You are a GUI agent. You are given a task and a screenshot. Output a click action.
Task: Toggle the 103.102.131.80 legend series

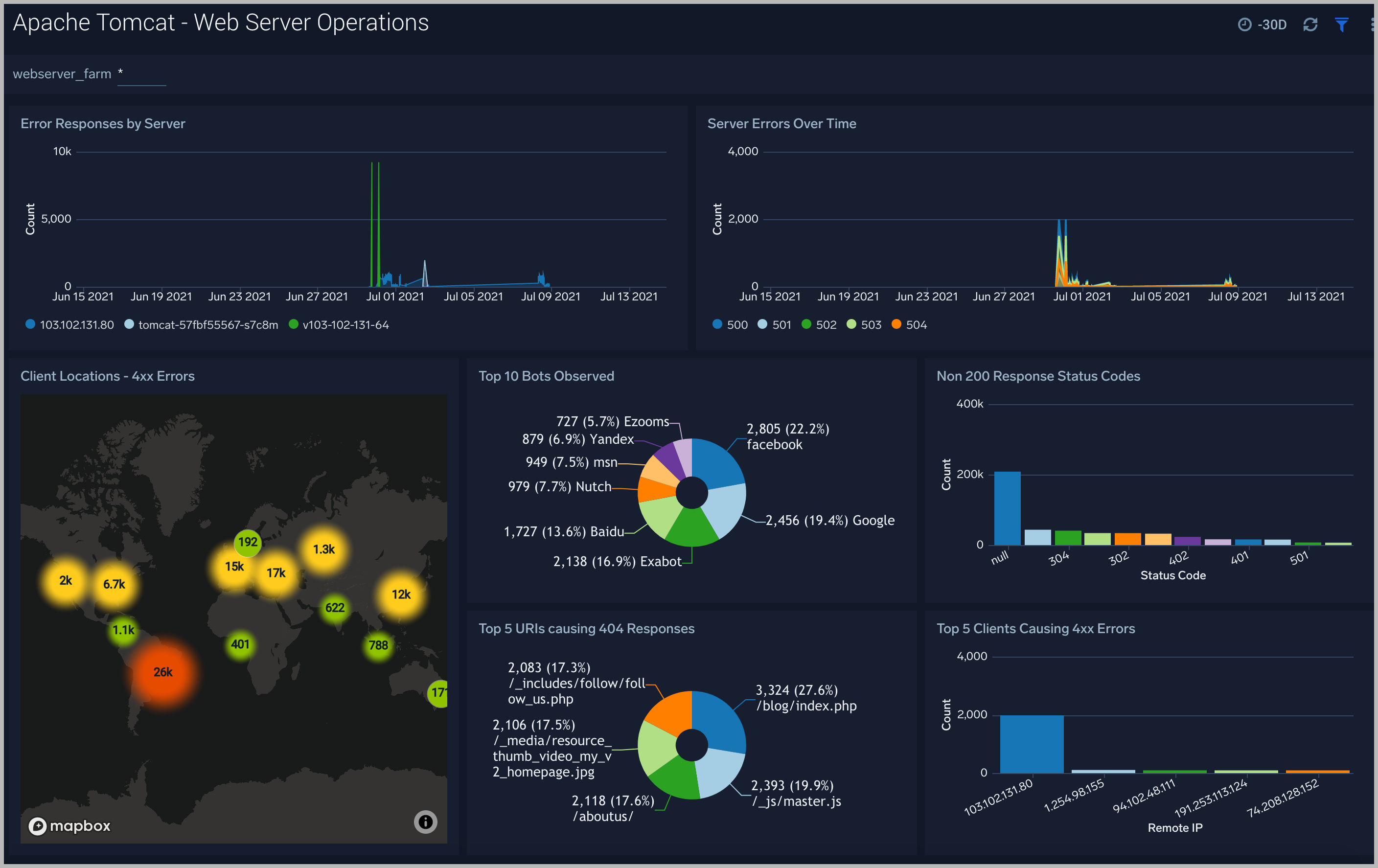pyautogui.click(x=76, y=325)
